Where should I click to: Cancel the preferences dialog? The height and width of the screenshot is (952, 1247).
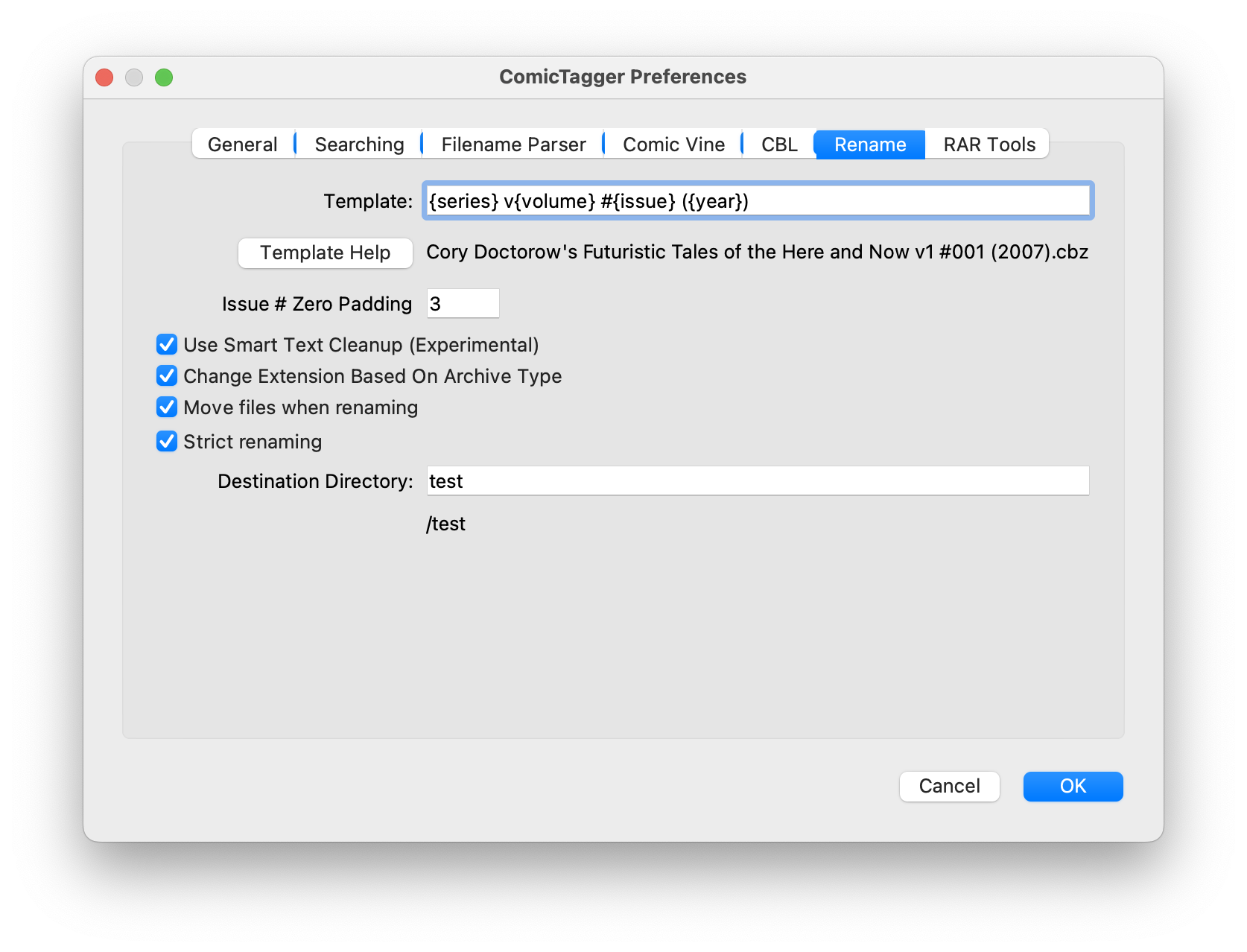949,786
